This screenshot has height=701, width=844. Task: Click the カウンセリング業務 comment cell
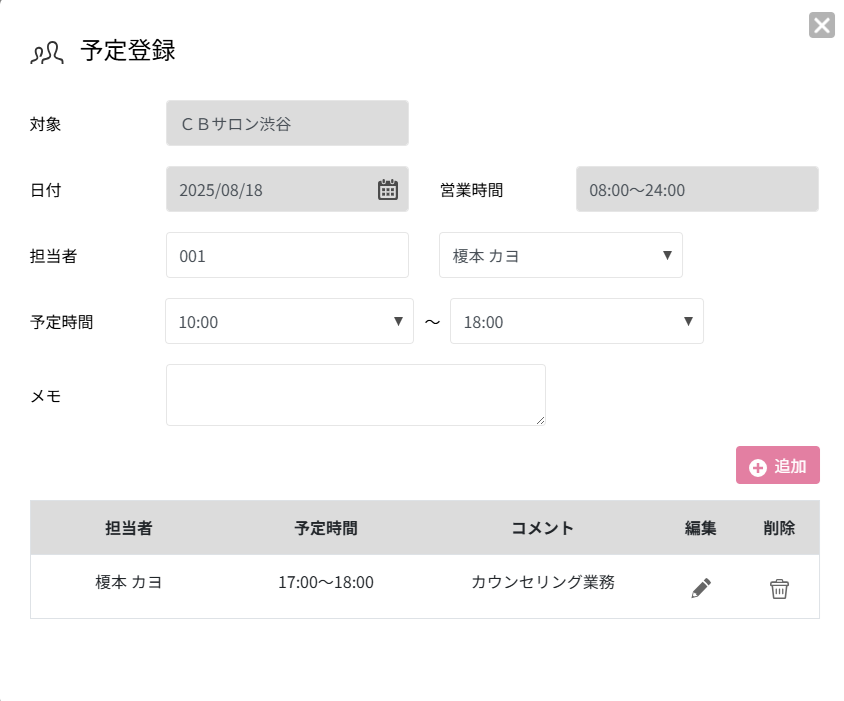(x=542, y=582)
